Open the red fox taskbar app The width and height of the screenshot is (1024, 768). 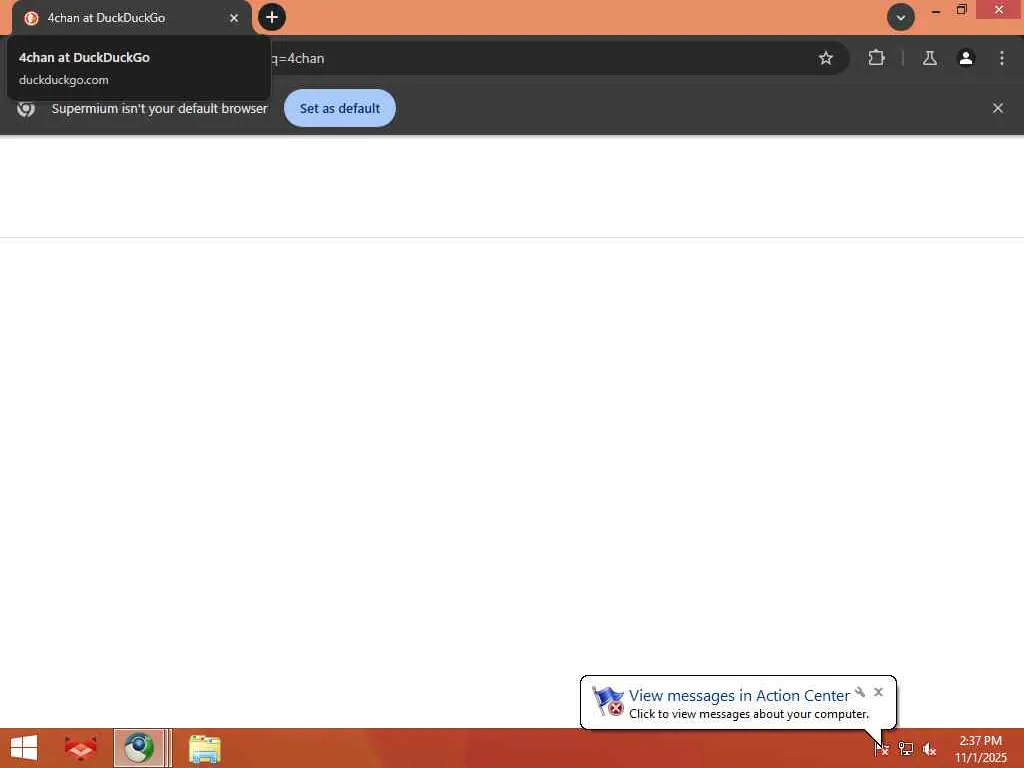(x=80, y=748)
